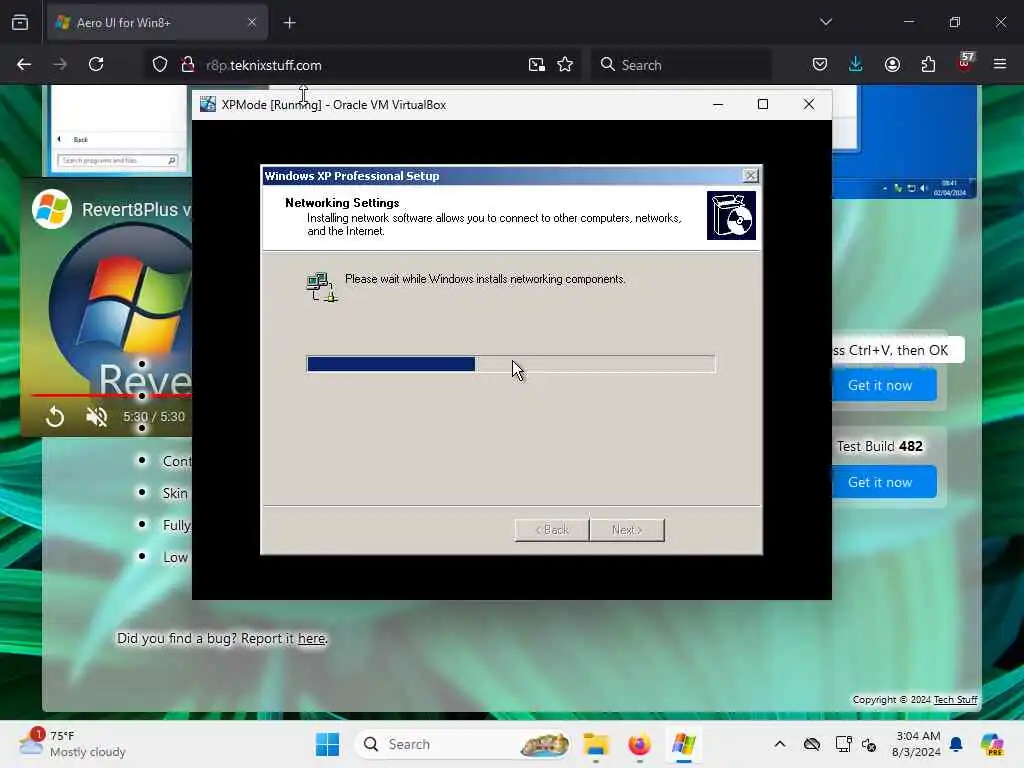Click the taskbar Search box

coord(462,744)
